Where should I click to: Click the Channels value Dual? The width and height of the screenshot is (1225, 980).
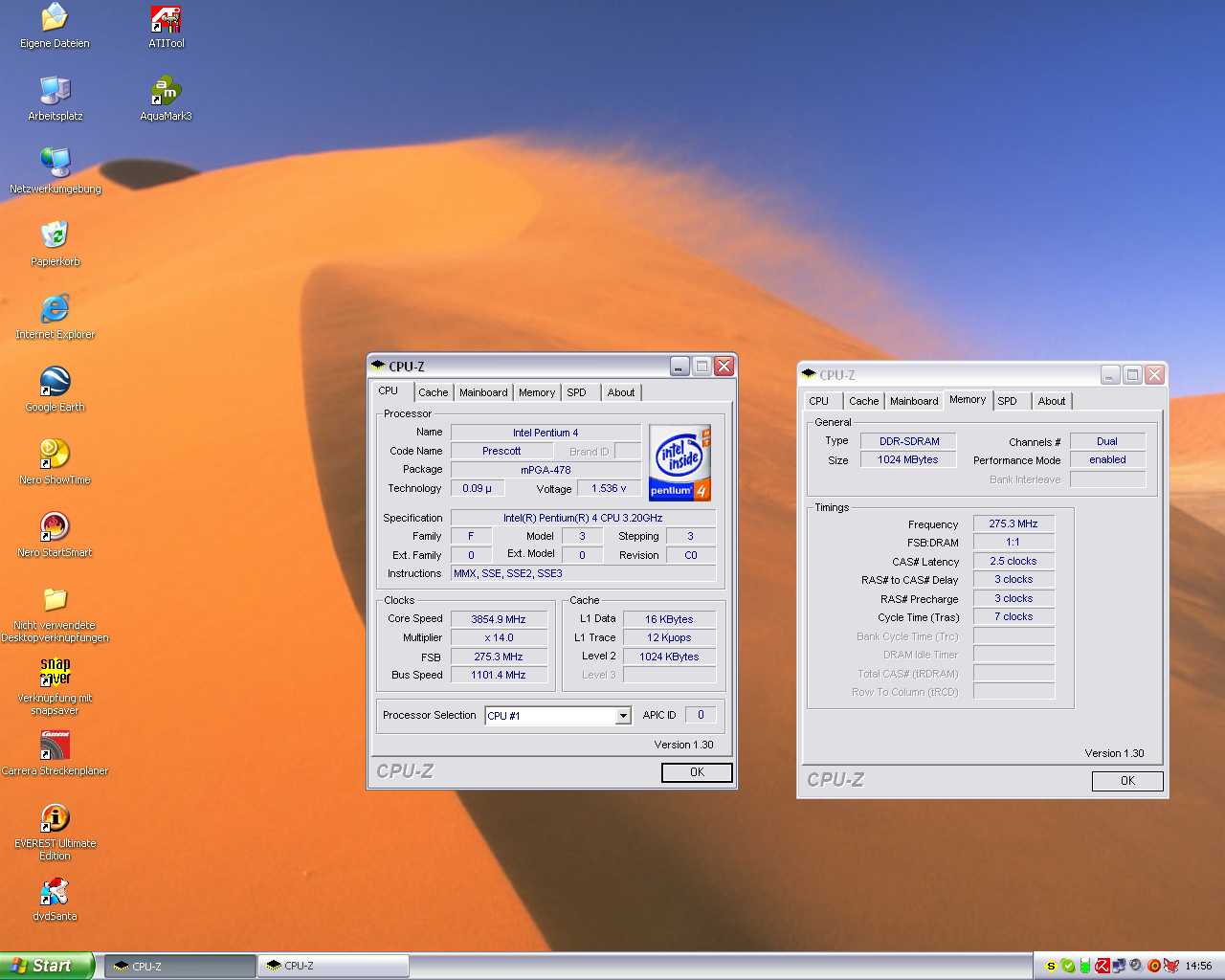tap(1107, 441)
